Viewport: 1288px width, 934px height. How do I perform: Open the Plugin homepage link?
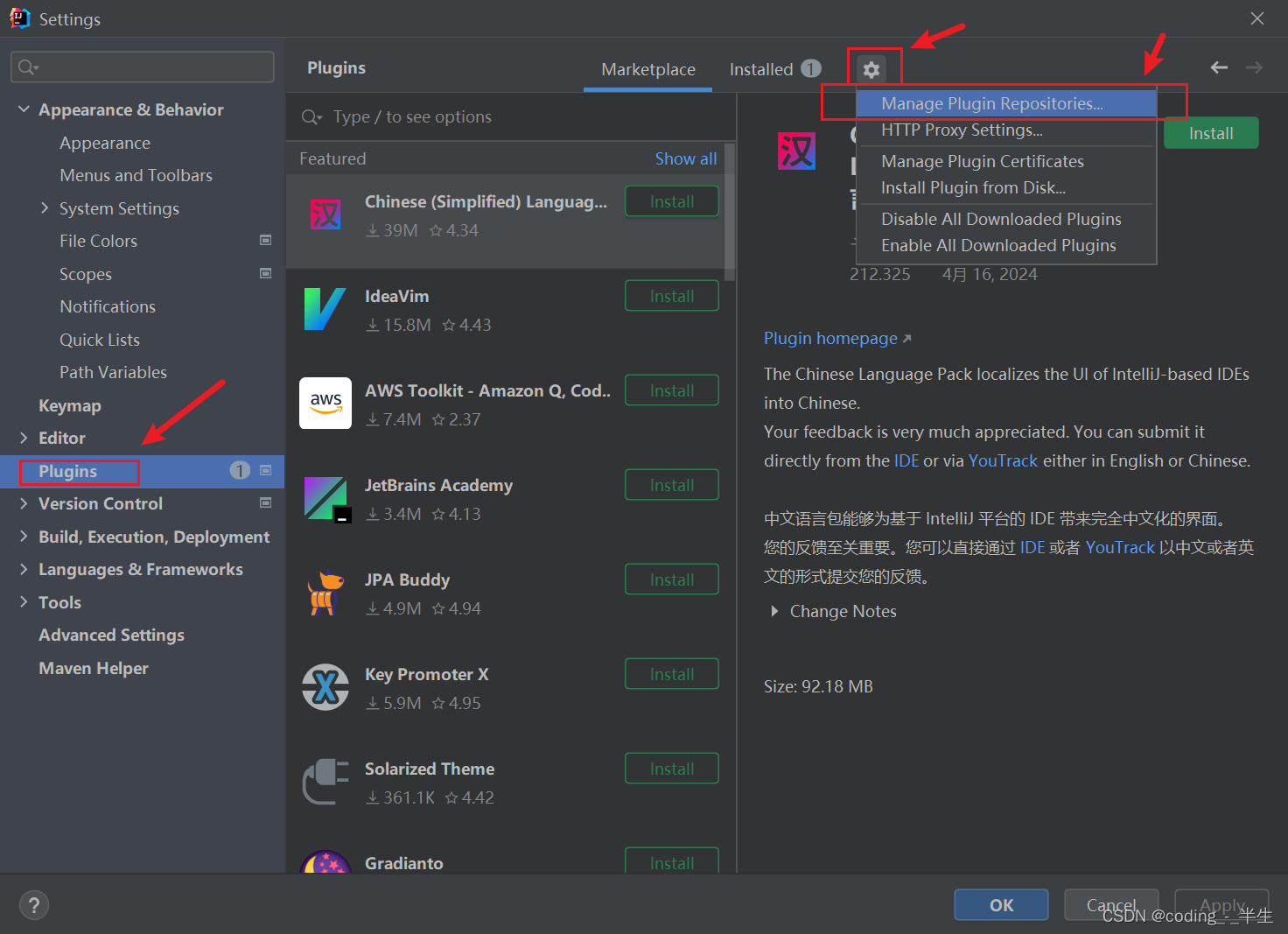coord(837,339)
